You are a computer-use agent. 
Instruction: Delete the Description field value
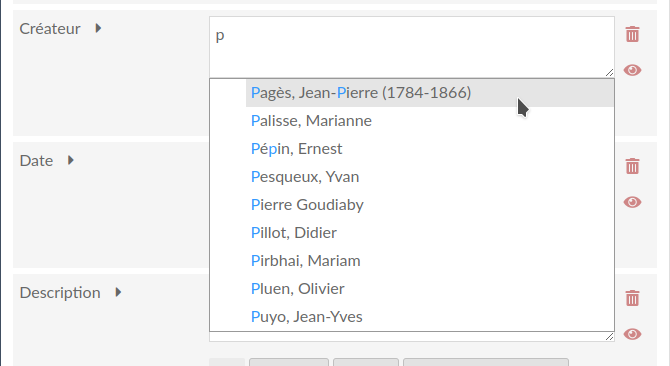pyautogui.click(x=632, y=298)
